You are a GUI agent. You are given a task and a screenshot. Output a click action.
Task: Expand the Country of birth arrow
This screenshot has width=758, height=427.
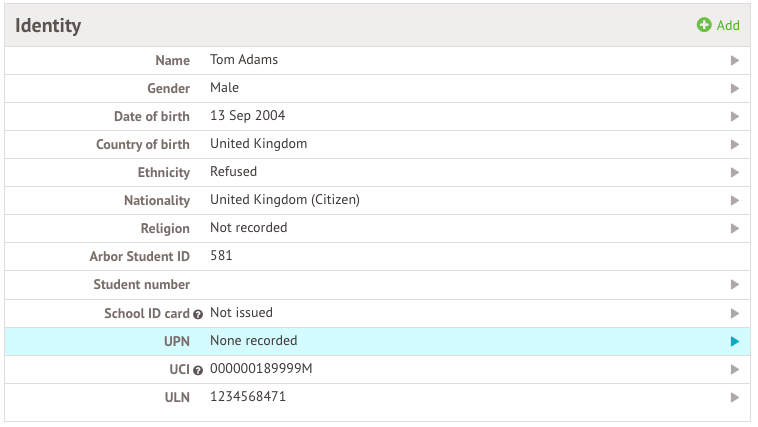[735, 145]
